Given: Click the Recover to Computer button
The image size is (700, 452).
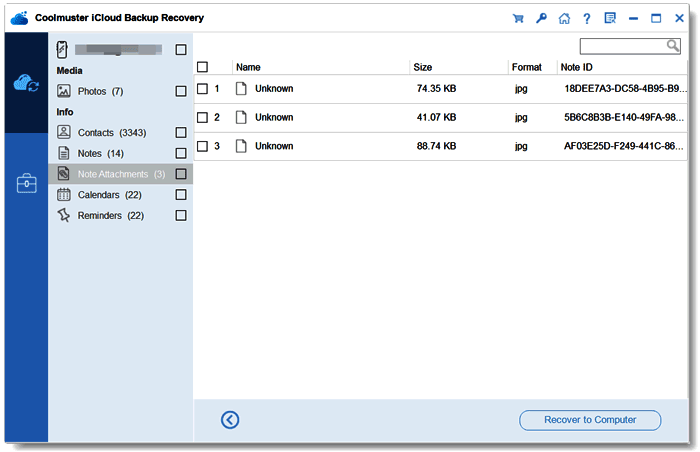Looking at the screenshot, I should 590,420.
